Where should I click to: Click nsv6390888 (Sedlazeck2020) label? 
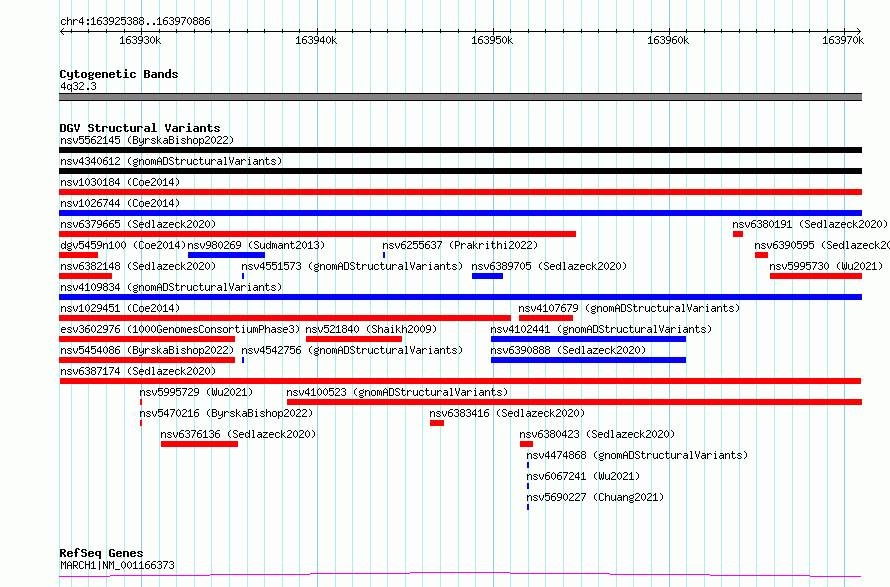(x=568, y=350)
